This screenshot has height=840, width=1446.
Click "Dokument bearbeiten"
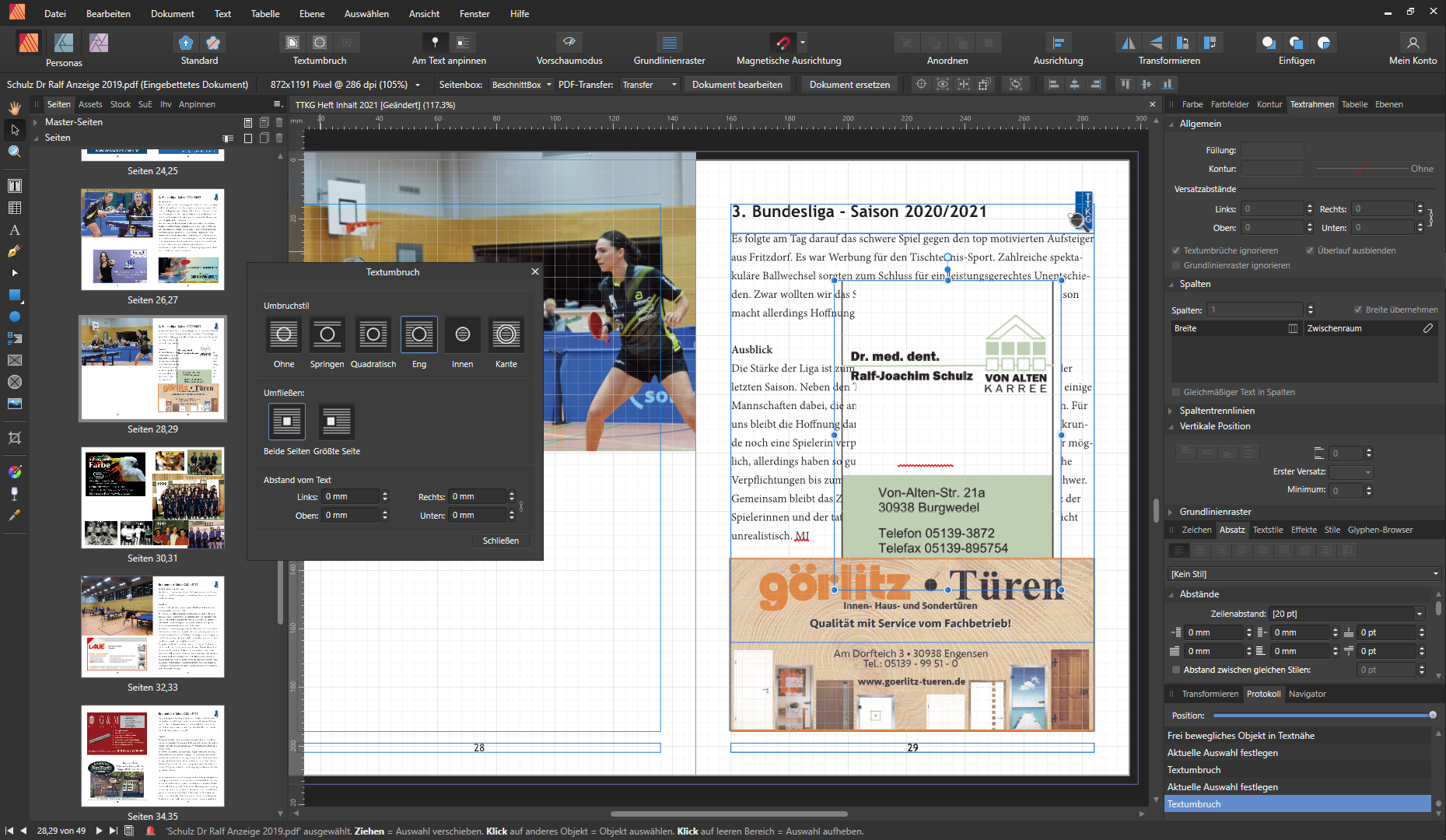click(737, 84)
